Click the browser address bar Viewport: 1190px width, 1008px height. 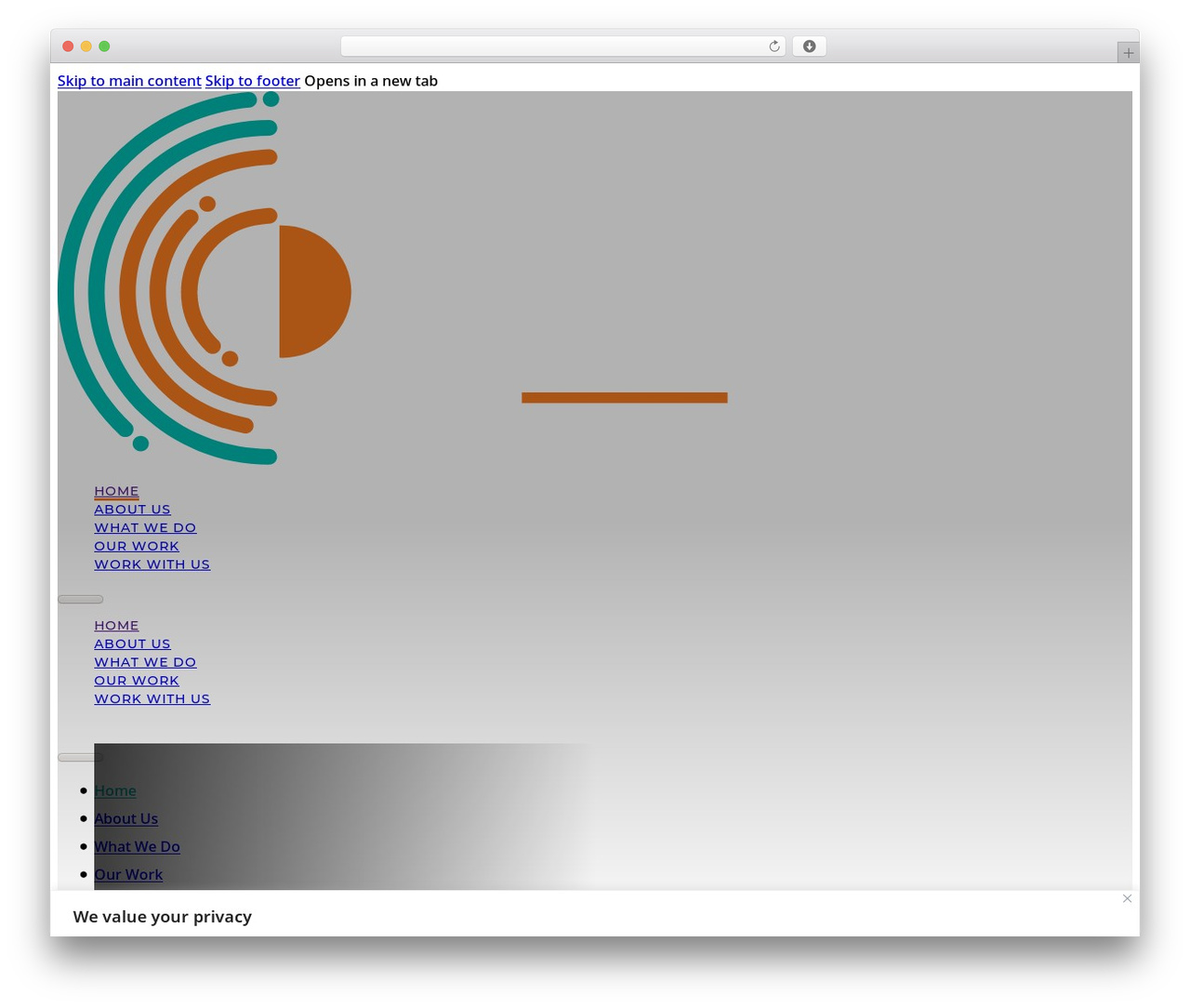coord(562,46)
